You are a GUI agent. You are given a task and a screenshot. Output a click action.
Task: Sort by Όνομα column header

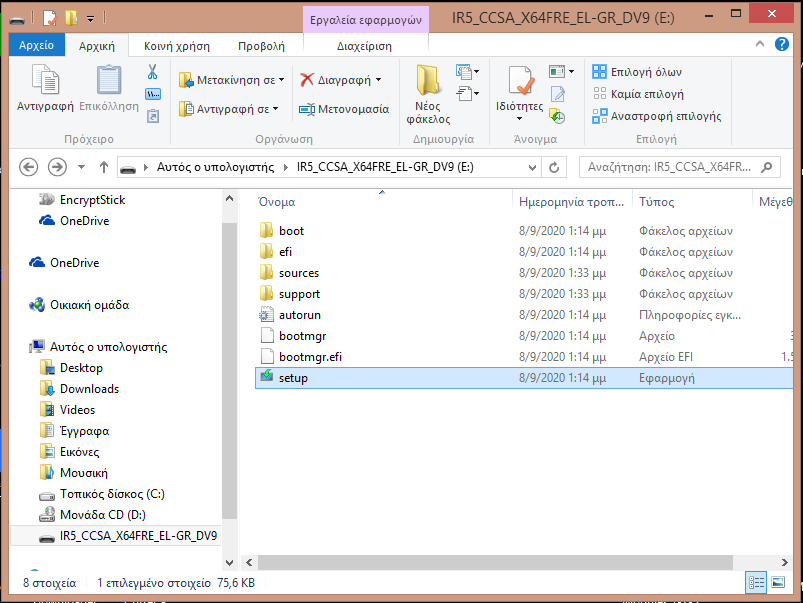[383, 202]
